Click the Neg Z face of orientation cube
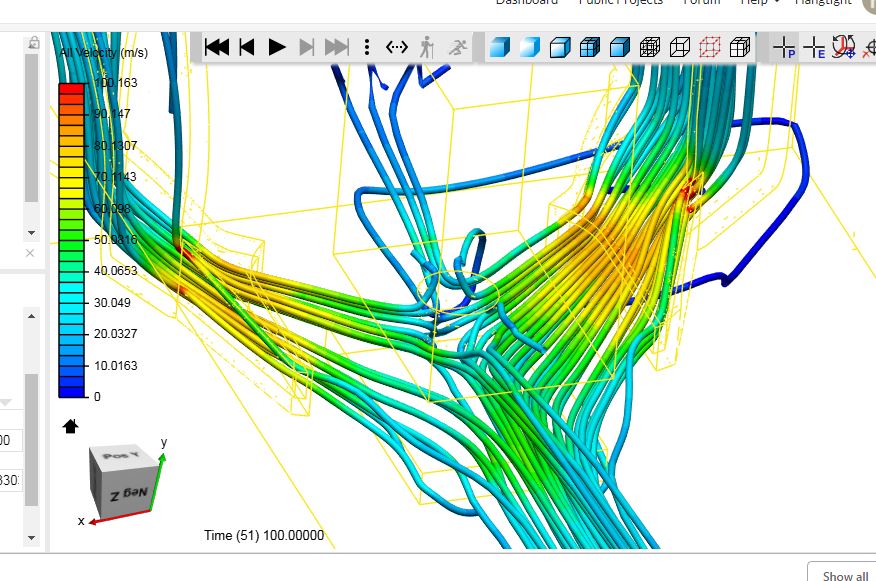The image size is (876, 581). [x=128, y=494]
